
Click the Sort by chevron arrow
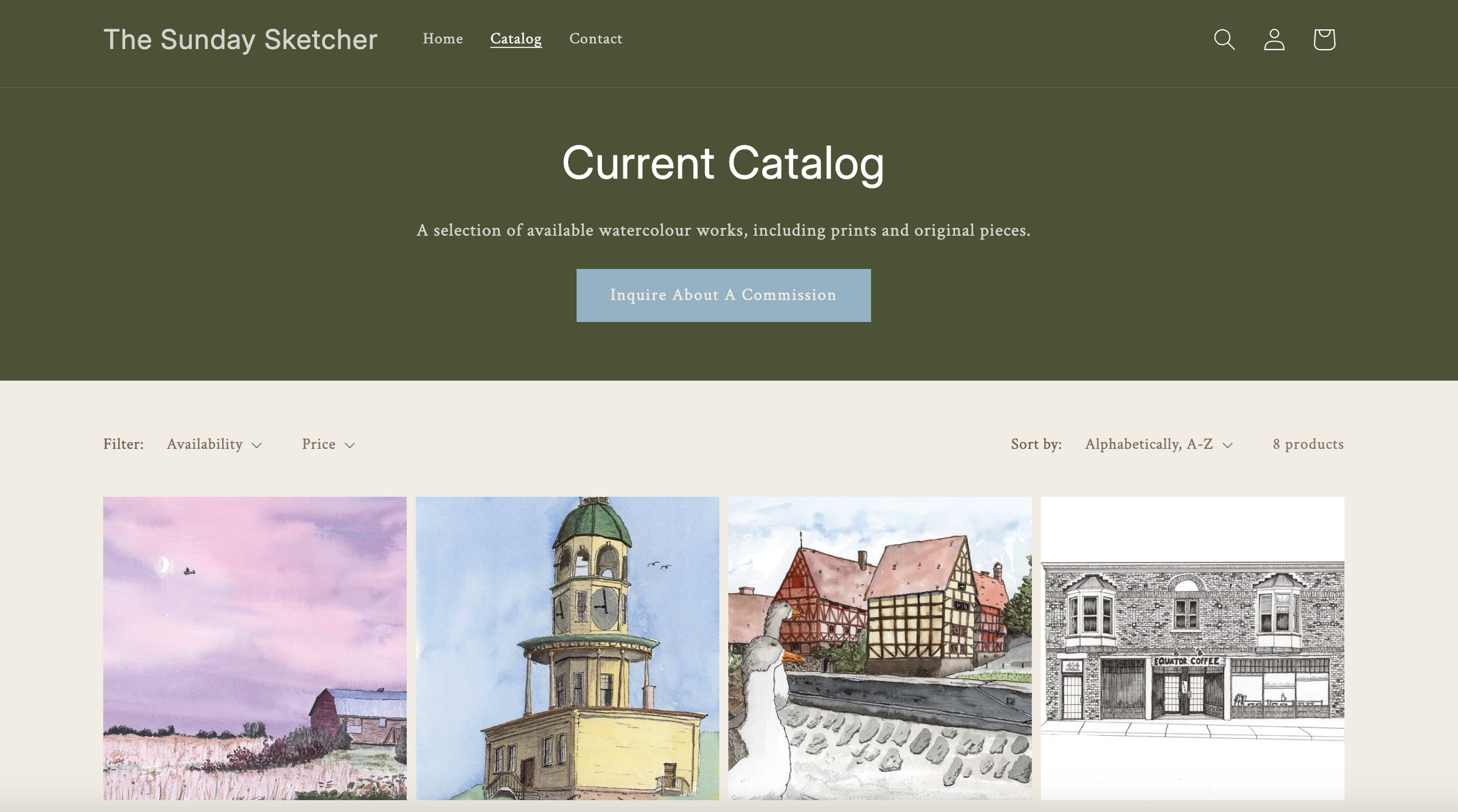tap(1228, 445)
